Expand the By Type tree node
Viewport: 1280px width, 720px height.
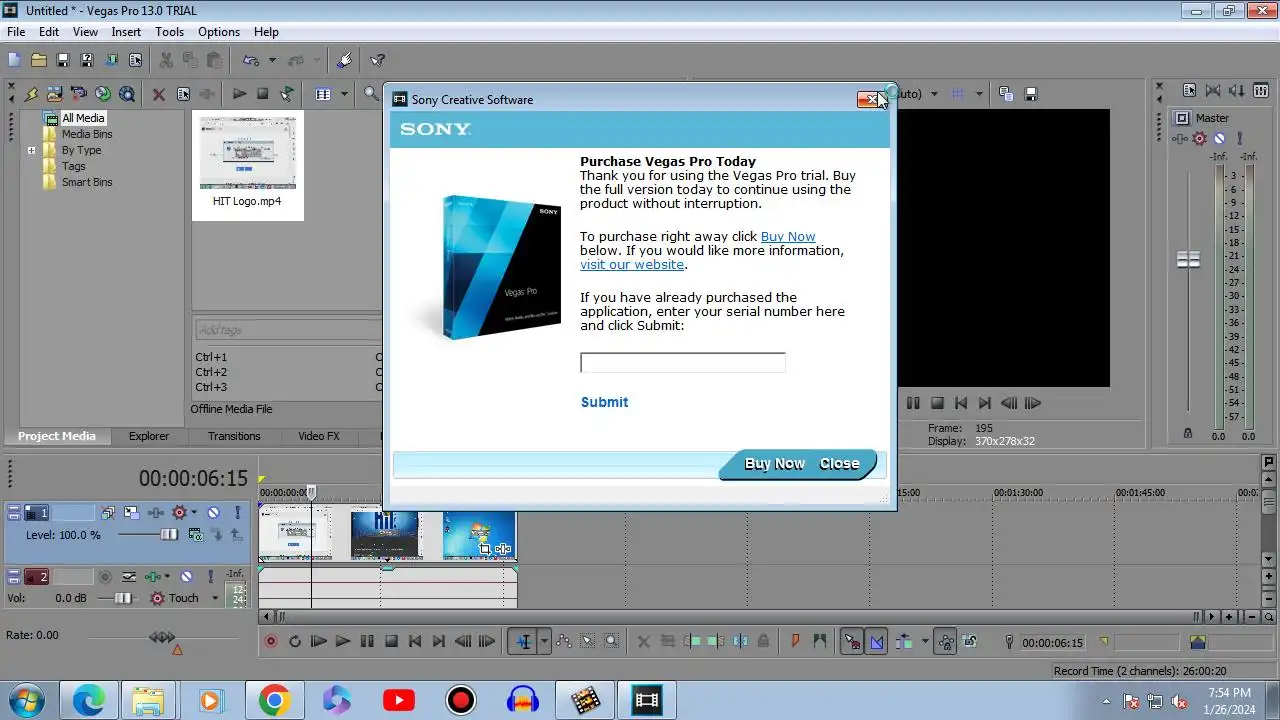coord(31,150)
